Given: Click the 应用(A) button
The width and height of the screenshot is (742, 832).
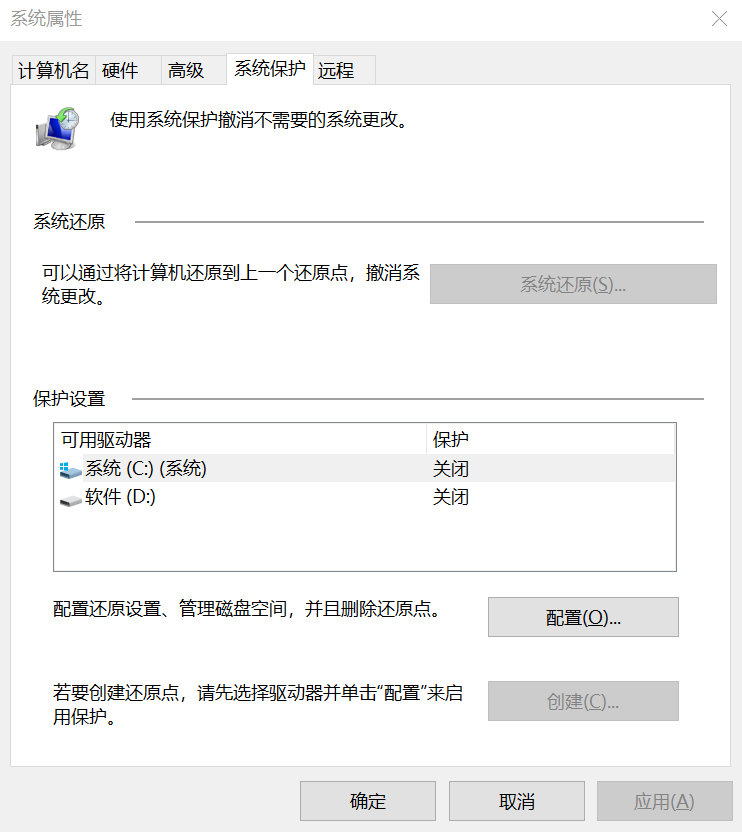Looking at the screenshot, I should pos(665,801).
